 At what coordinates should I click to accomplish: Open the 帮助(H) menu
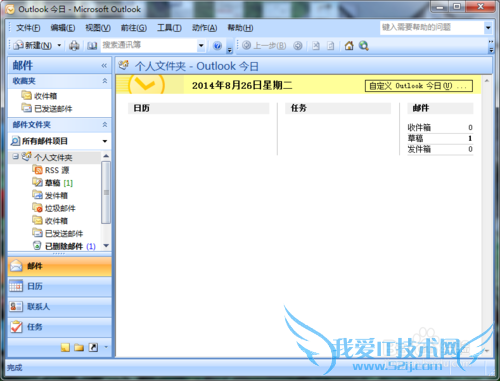coord(240,28)
